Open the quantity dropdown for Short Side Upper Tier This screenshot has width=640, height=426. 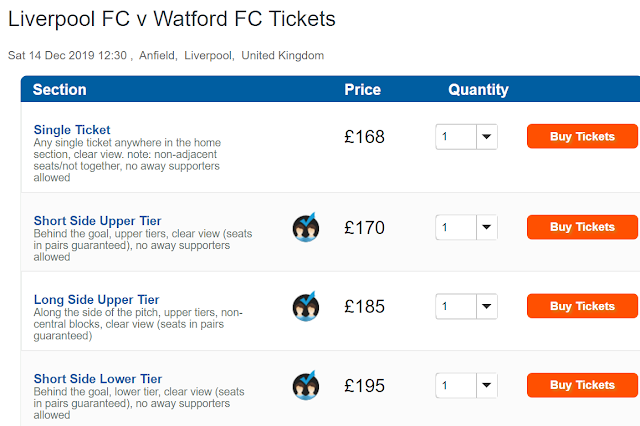pyautogui.click(x=466, y=228)
